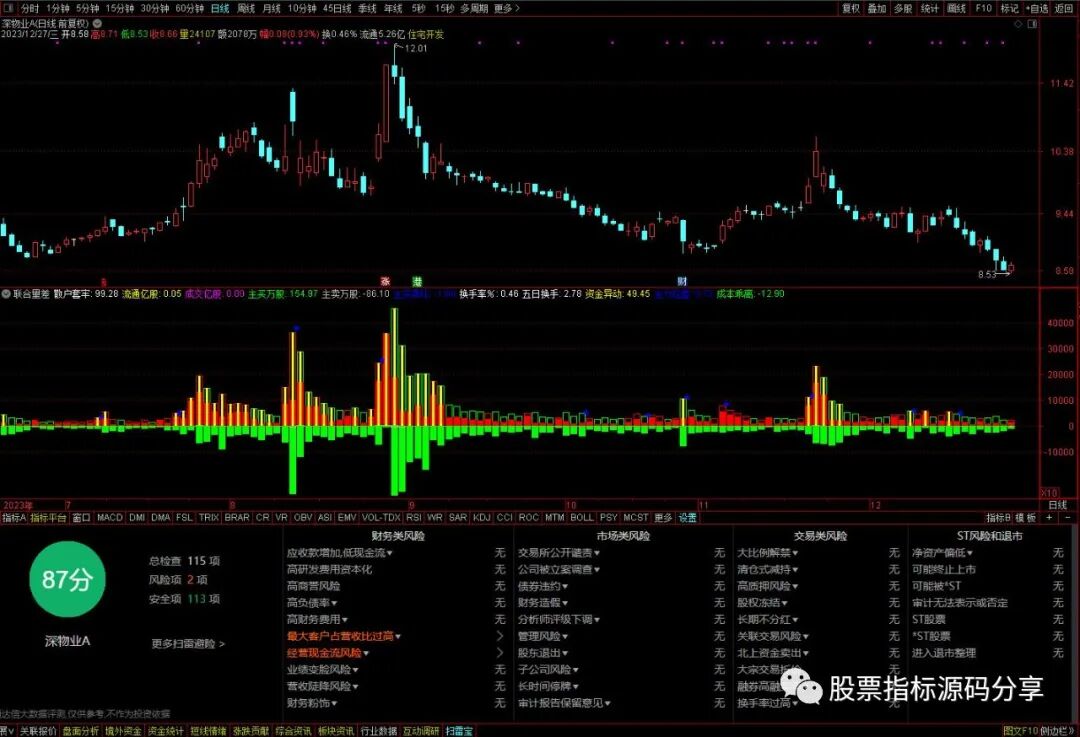This screenshot has height=737, width=1080.
Task: Click 指标平台 on indicator bar
Action: coord(48,517)
